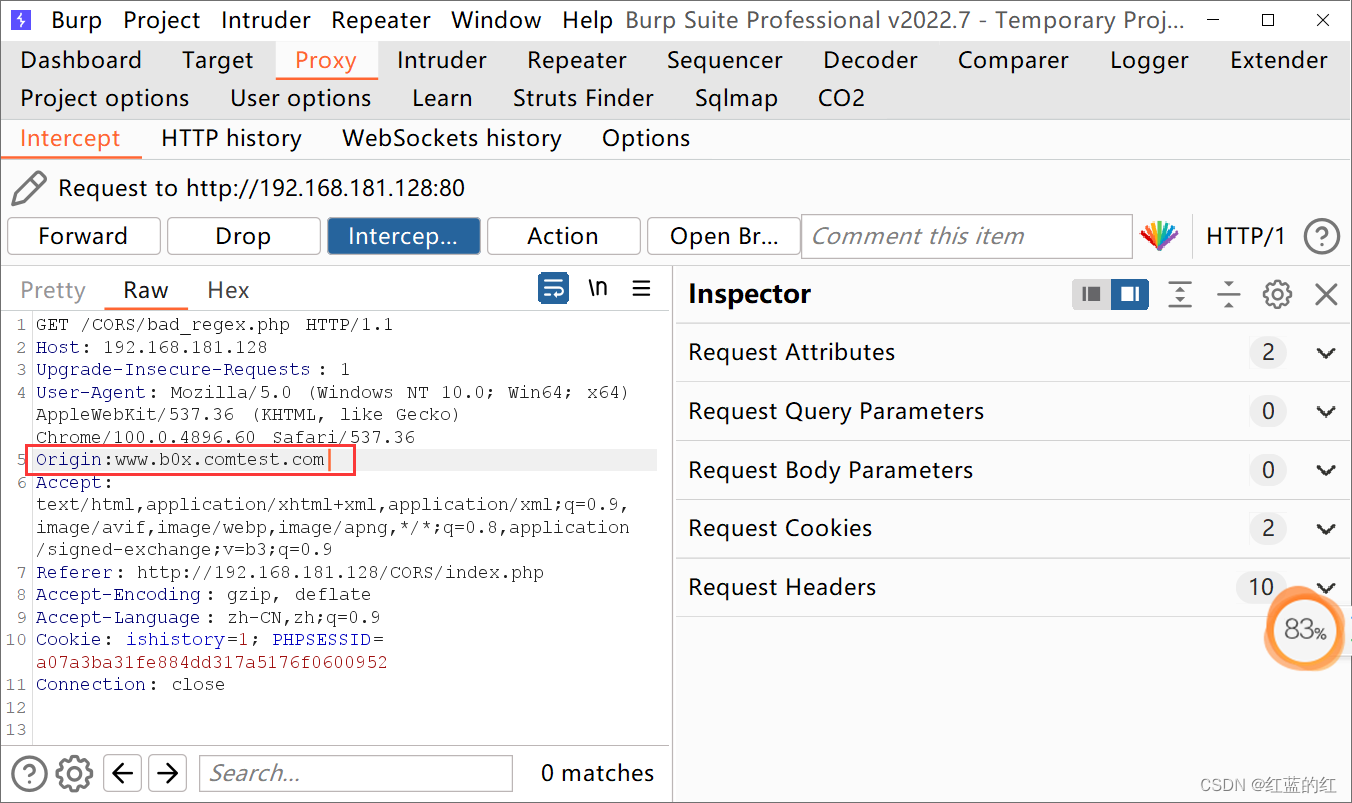Click the Origin header line in request
The image size is (1352, 803).
(180, 460)
